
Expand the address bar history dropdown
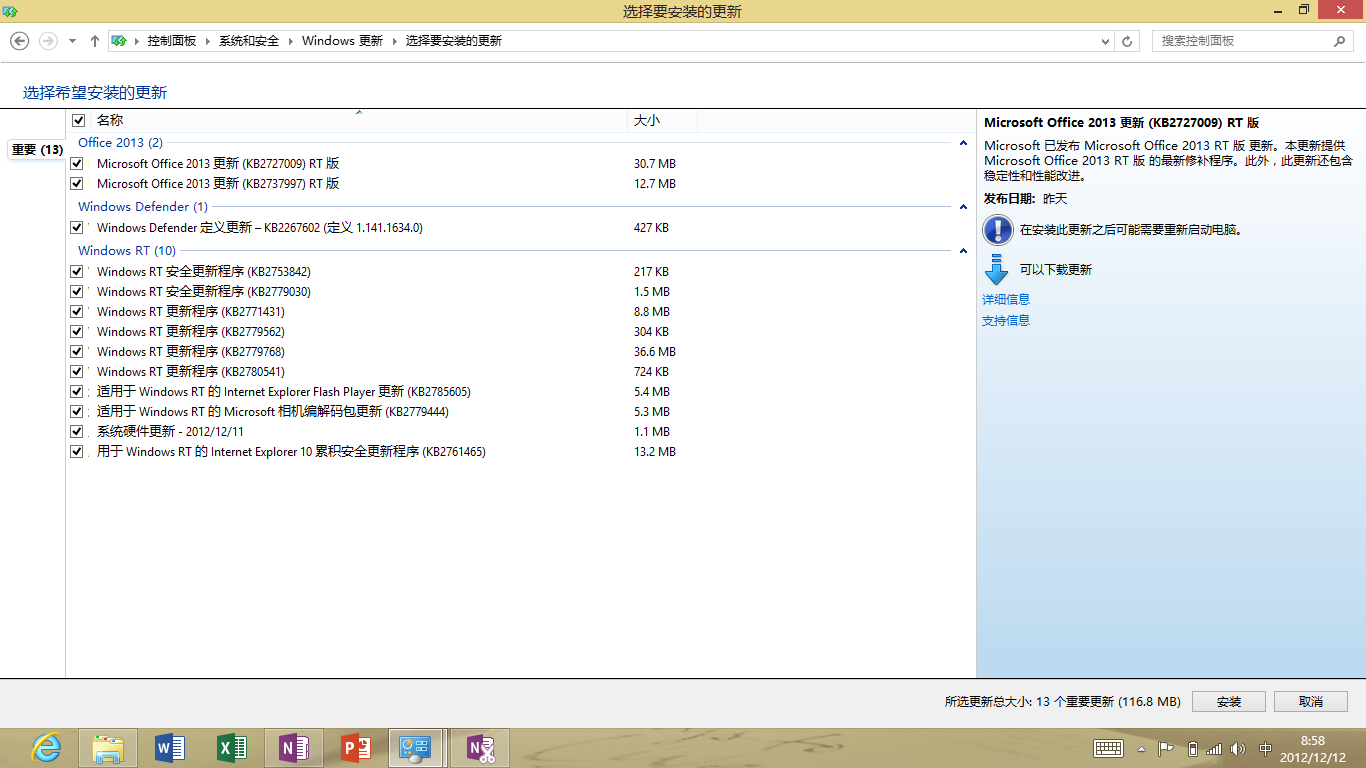[x=1105, y=41]
